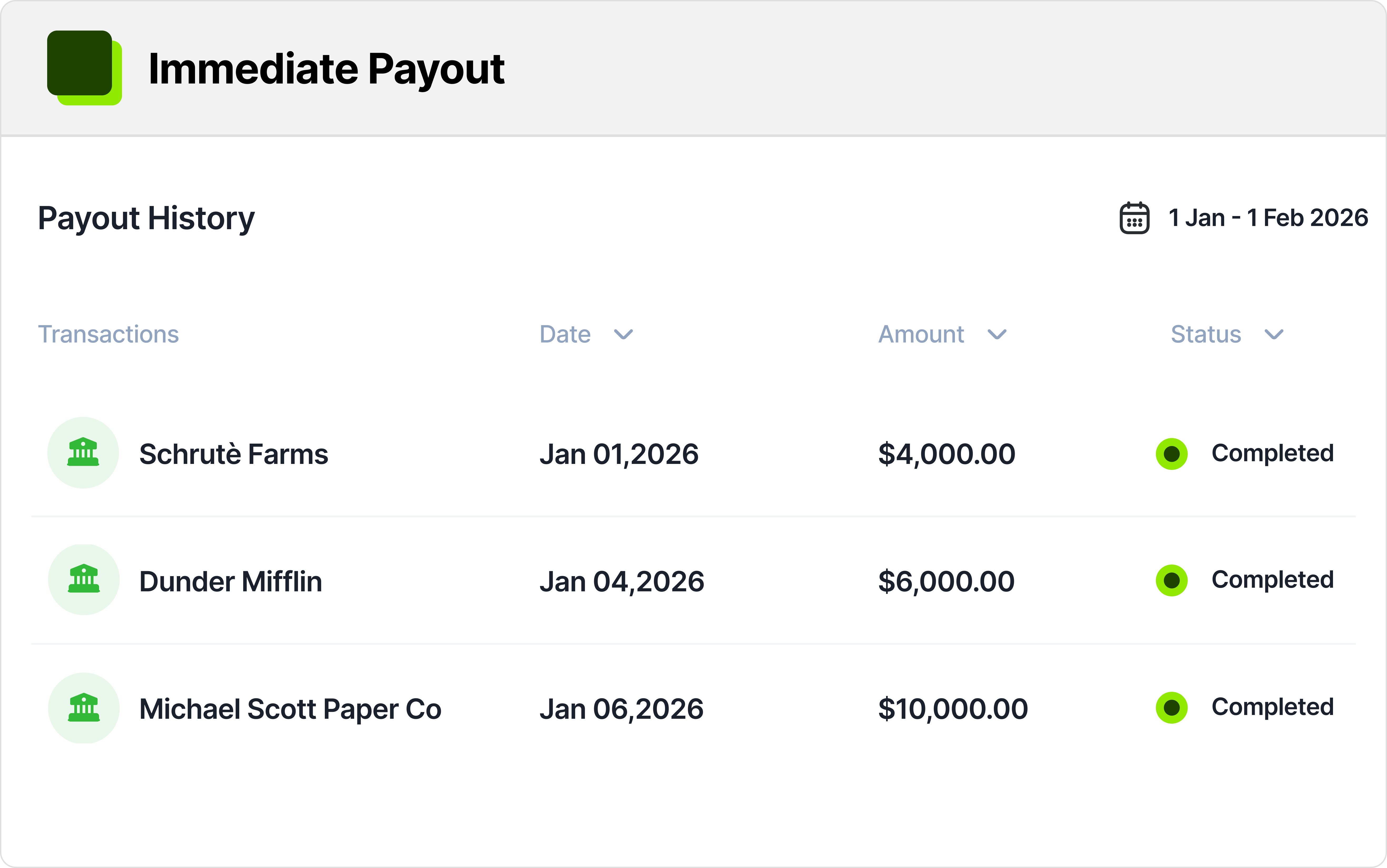Click Michael Scott Paper Co bank icon

pos(84,708)
